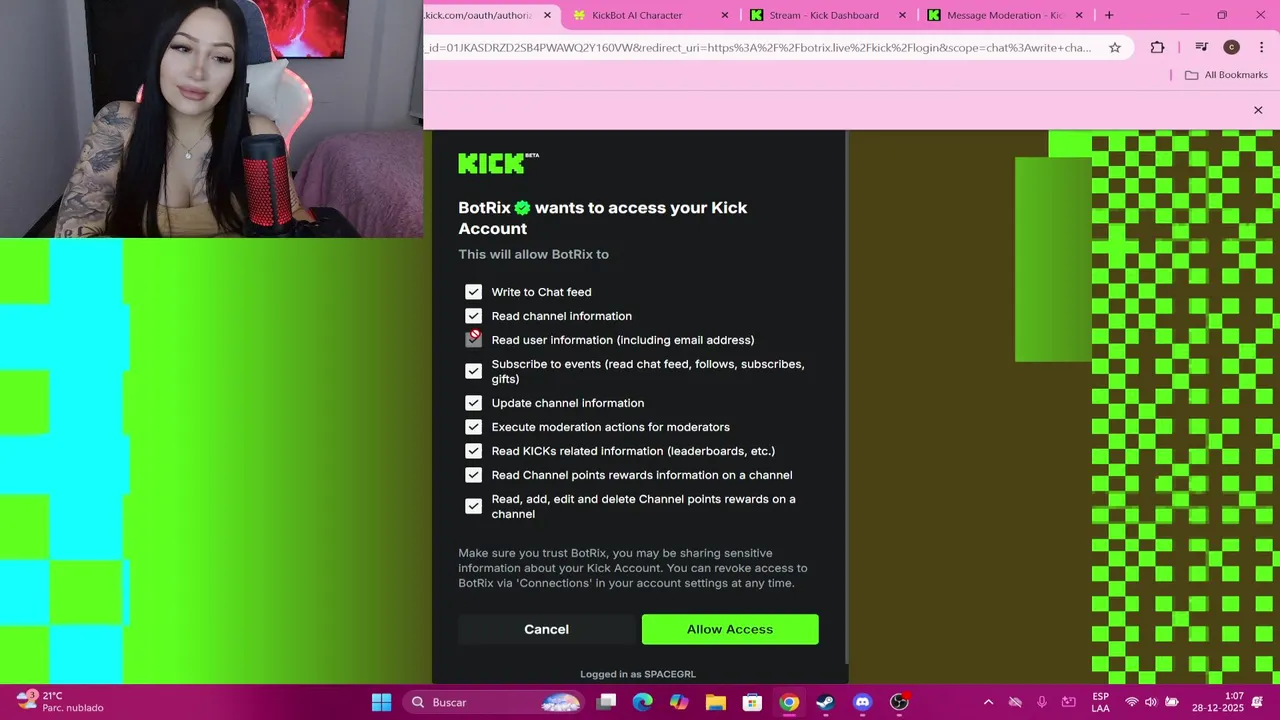Uncheck Read, add, edit and delete rewards

coord(473,506)
